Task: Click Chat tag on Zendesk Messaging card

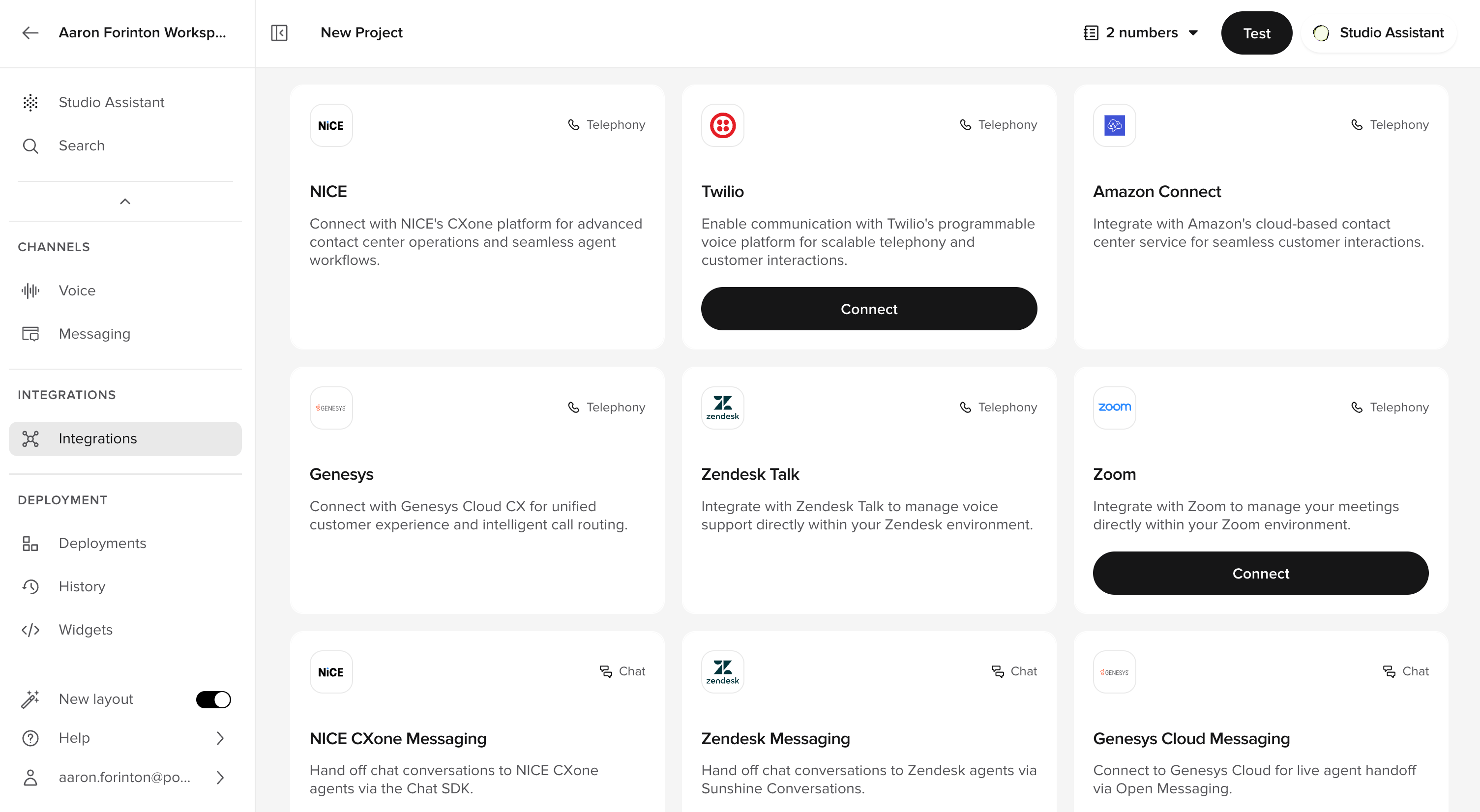Action: 1014,671
